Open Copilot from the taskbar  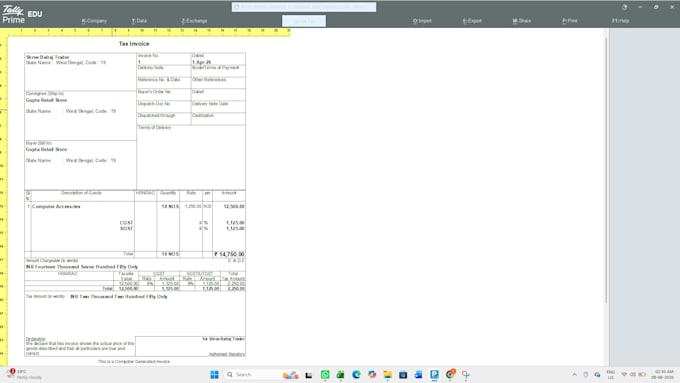point(372,374)
